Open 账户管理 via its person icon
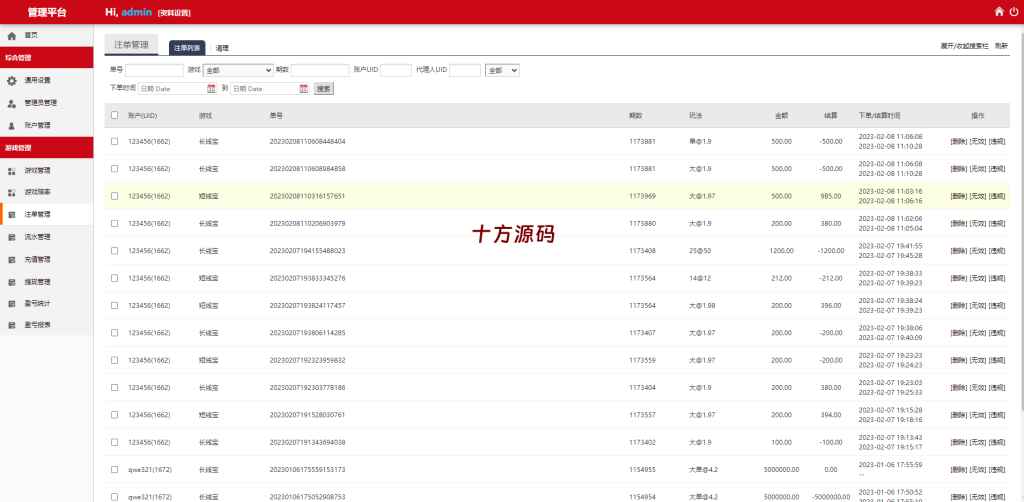 11,125
